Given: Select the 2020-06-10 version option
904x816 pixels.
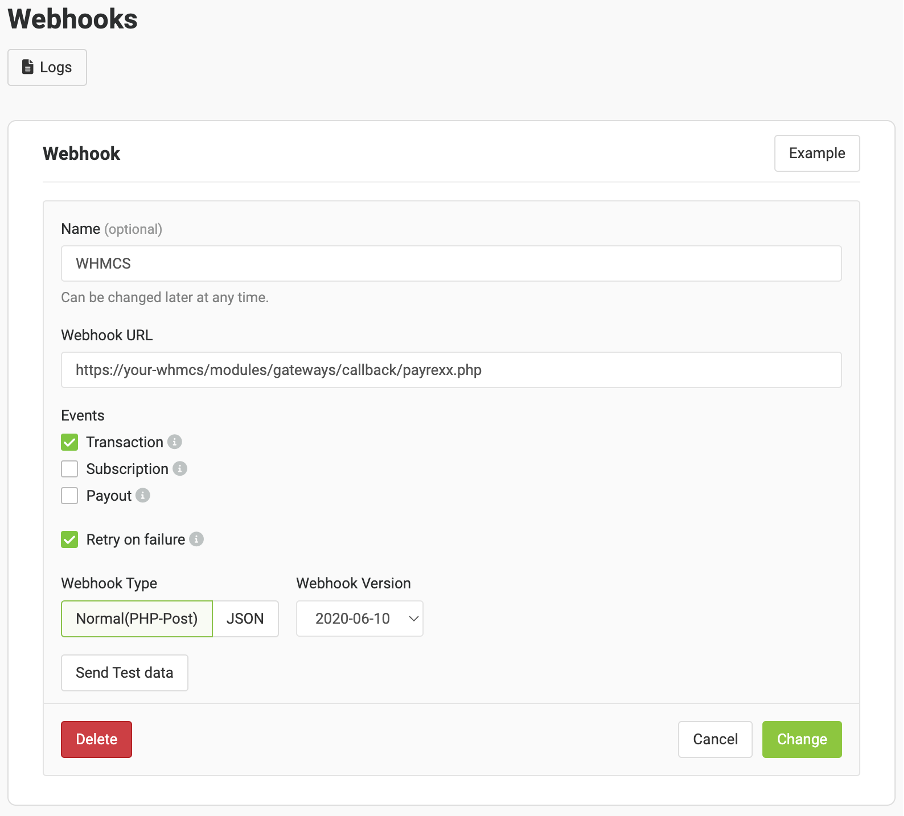Looking at the screenshot, I should (345, 618).
